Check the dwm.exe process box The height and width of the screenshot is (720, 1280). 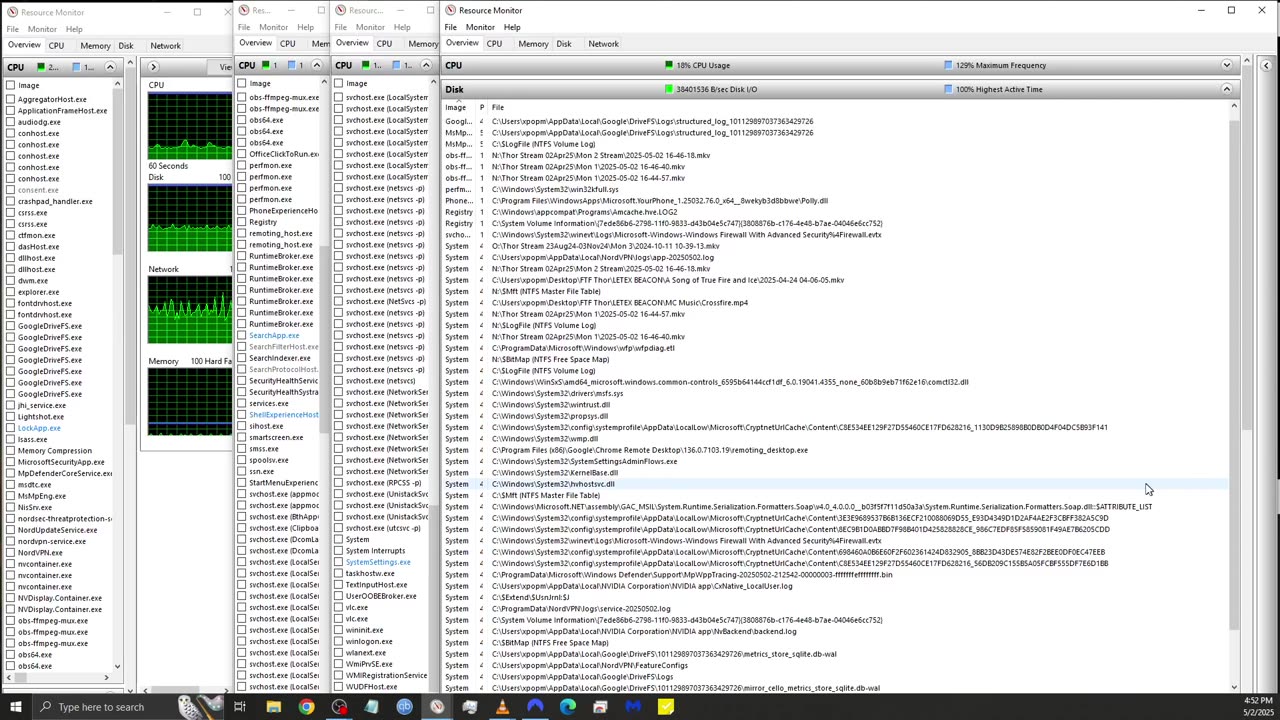click(x=9, y=281)
